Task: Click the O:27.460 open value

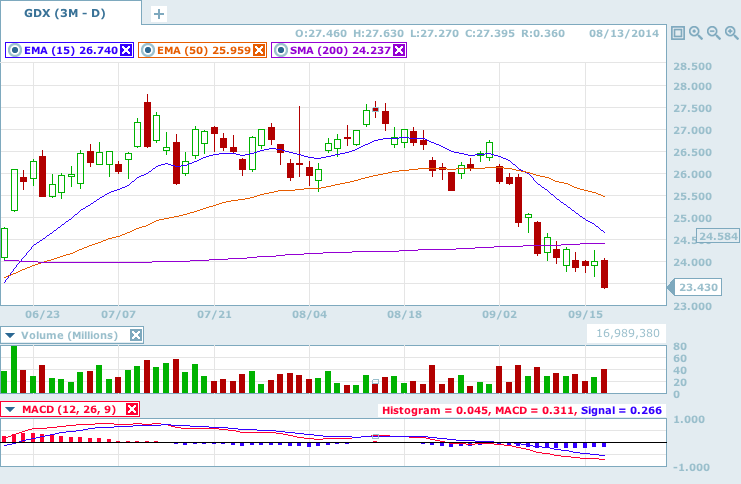Action: (x=321, y=34)
